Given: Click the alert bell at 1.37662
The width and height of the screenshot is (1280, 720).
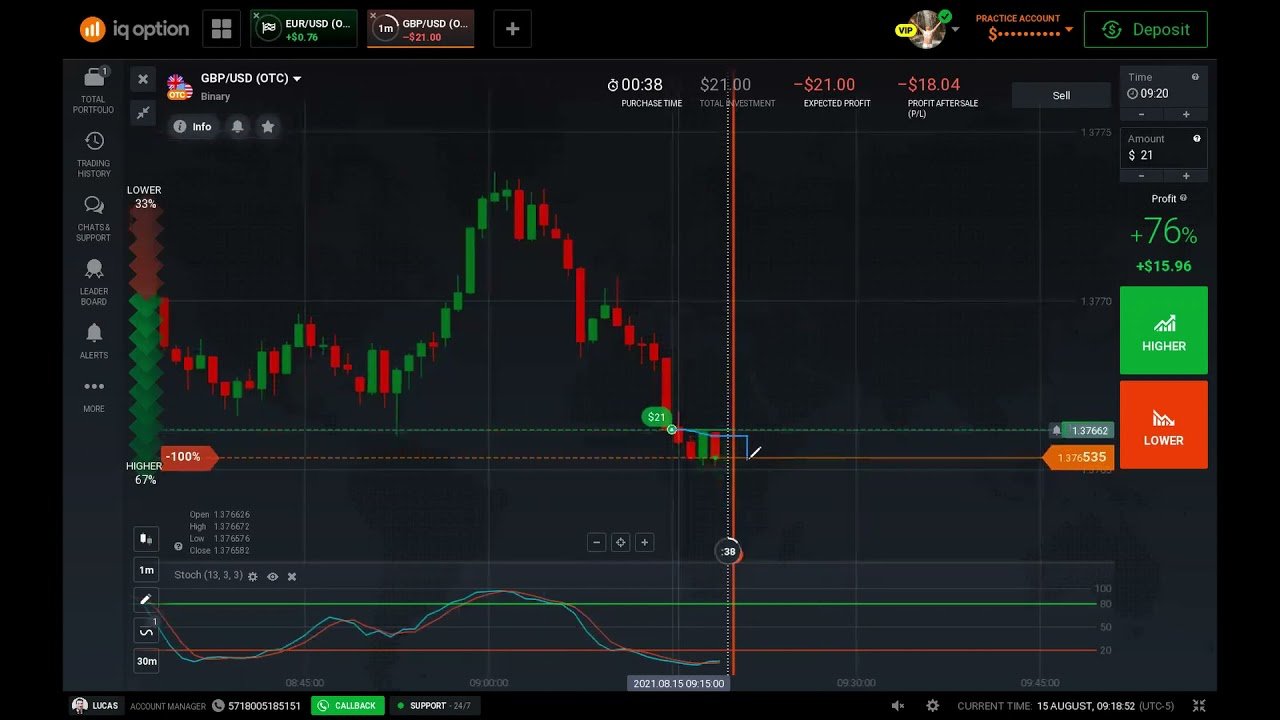Looking at the screenshot, I should tap(1056, 430).
